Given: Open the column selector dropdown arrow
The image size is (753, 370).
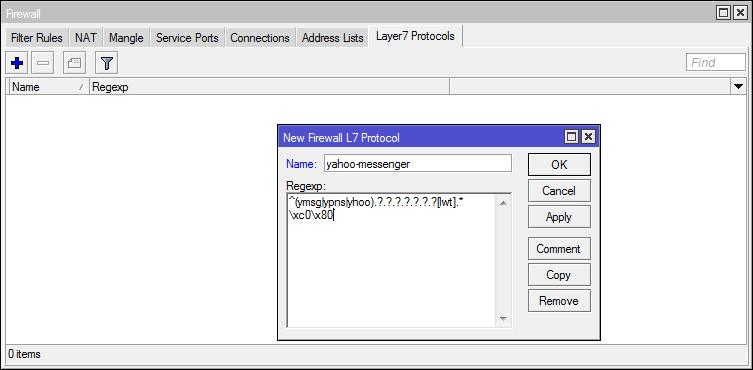Looking at the screenshot, I should 739,87.
